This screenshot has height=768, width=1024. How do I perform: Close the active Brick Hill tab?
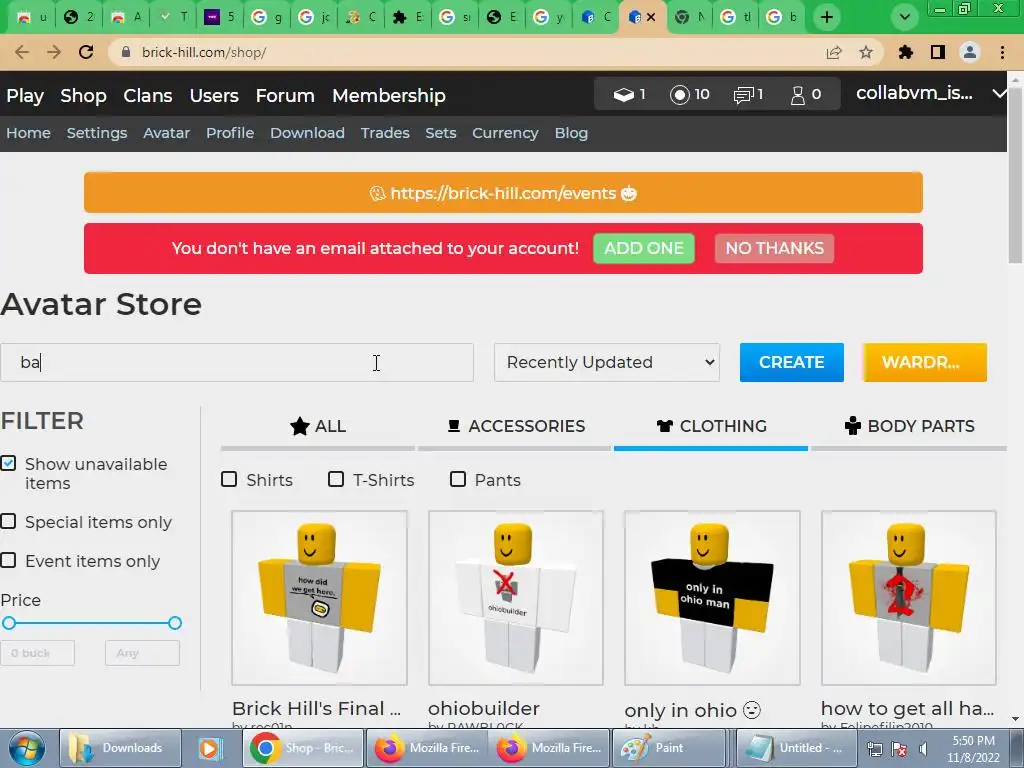click(x=651, y=17)
